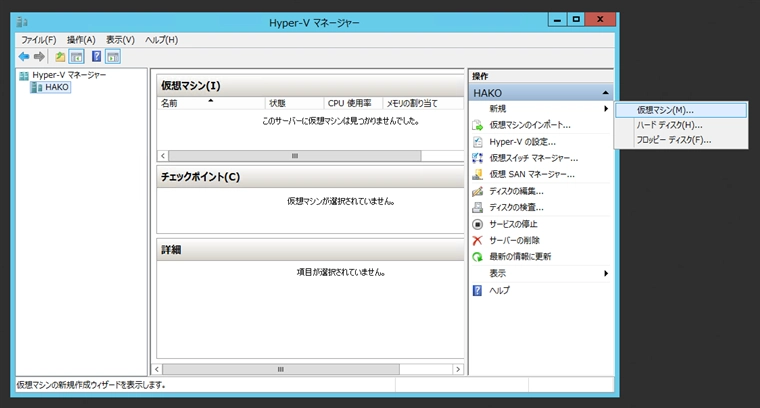Click the 仮想マシンのインポート icon
The width and height of the screenshot is (760, 408).
click(477, 125)
